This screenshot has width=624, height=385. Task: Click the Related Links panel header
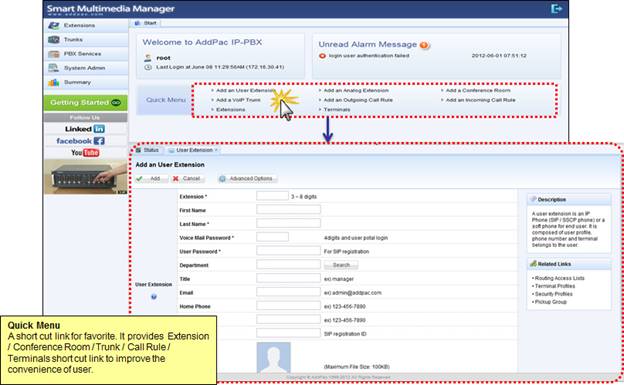[x=569, y=264]
